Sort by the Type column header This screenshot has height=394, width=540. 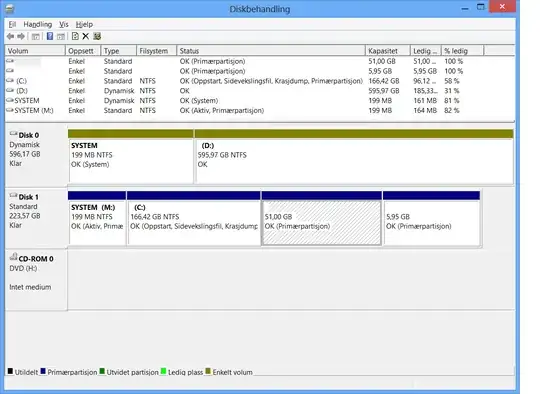click(x=119, y=51)
